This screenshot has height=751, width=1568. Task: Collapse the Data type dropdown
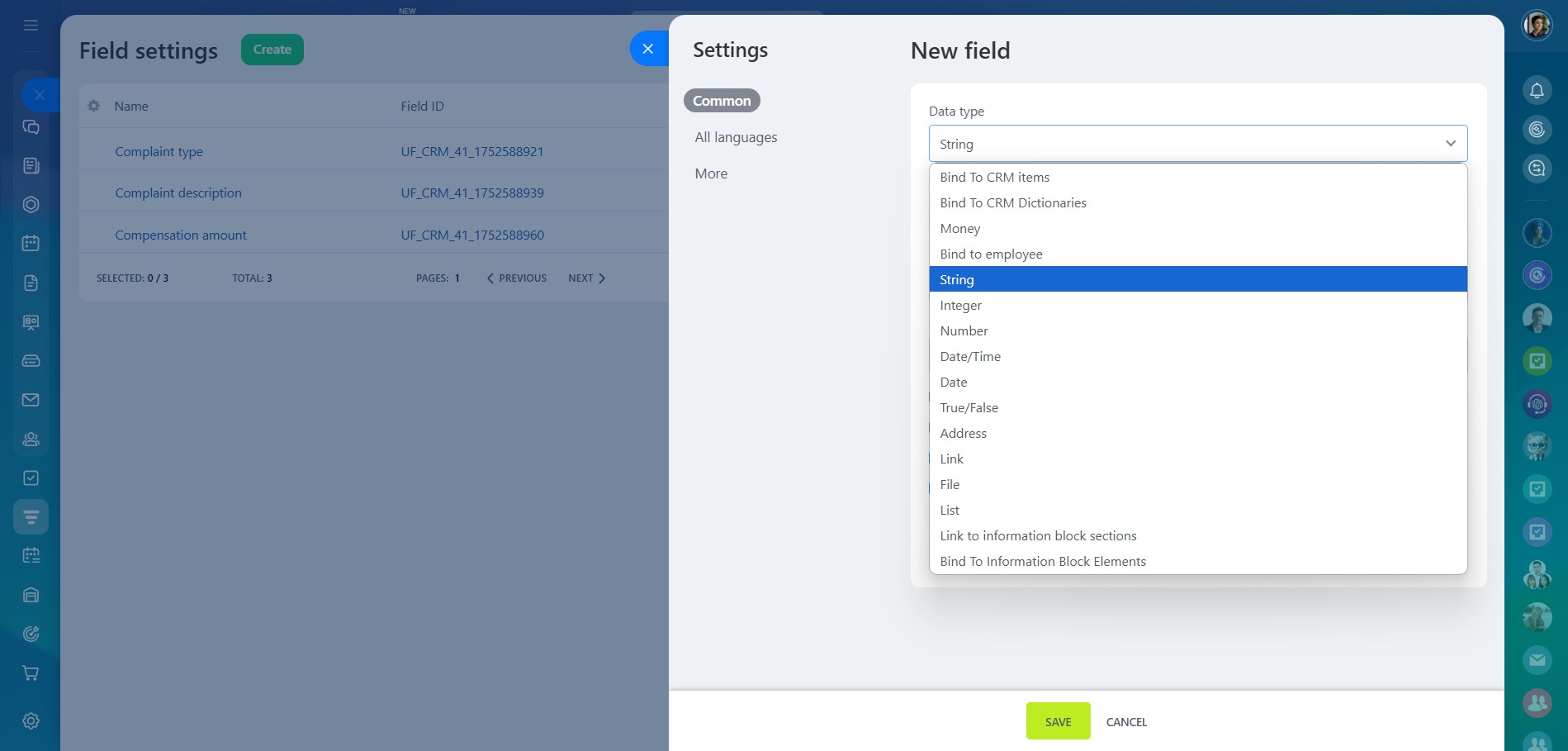click(x=1450, y=144)
